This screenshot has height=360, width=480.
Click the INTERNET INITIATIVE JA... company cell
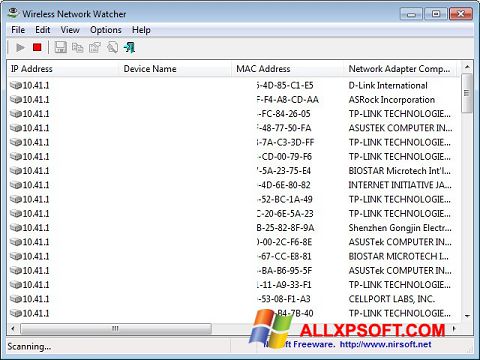tap(400, 185)
